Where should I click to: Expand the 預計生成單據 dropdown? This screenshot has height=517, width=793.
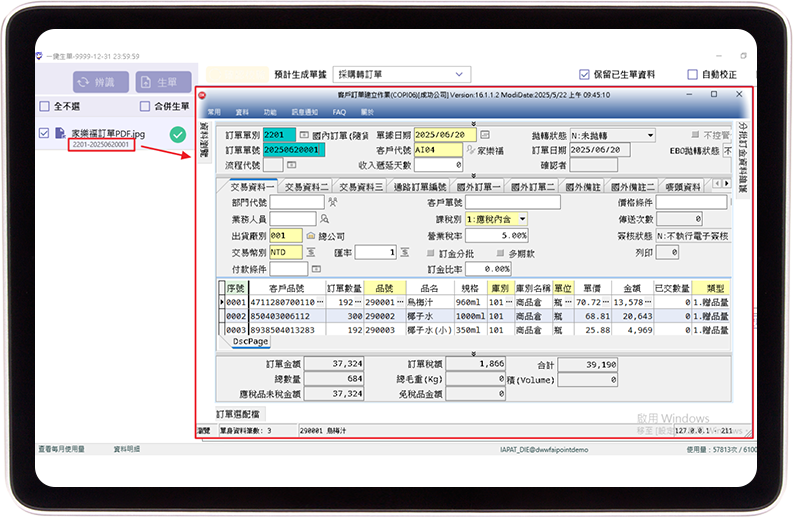pyautogui.click(x=460, y=74)
